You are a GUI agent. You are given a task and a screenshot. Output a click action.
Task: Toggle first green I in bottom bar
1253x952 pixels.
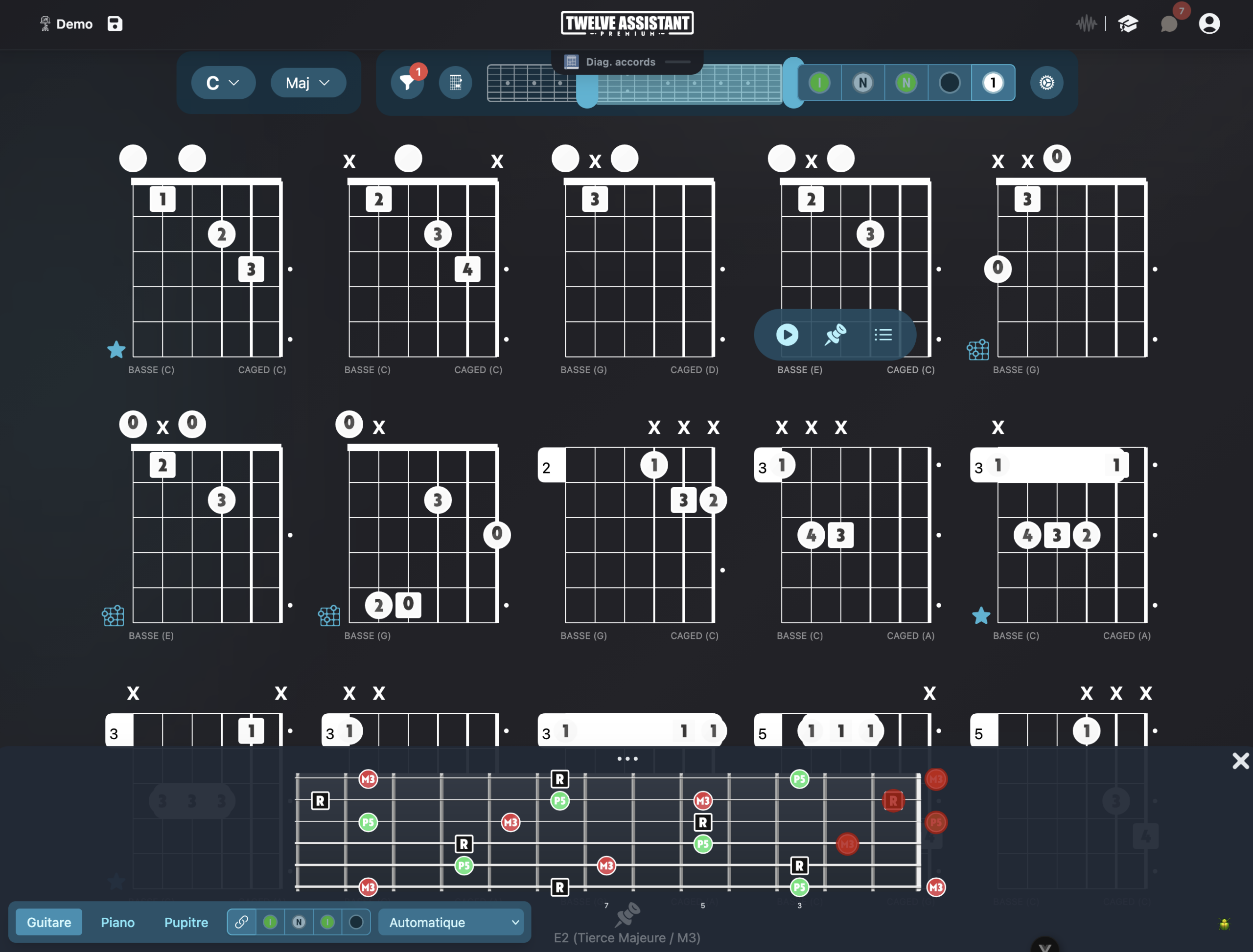coord(271,922)
